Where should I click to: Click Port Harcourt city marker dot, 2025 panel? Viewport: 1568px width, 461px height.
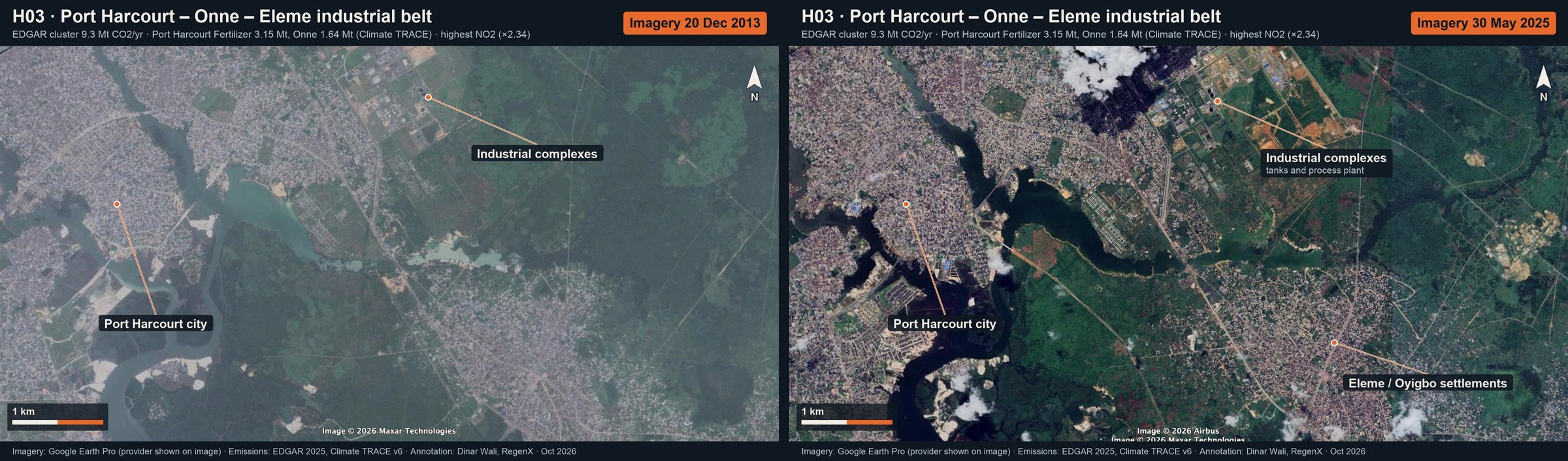906,204
